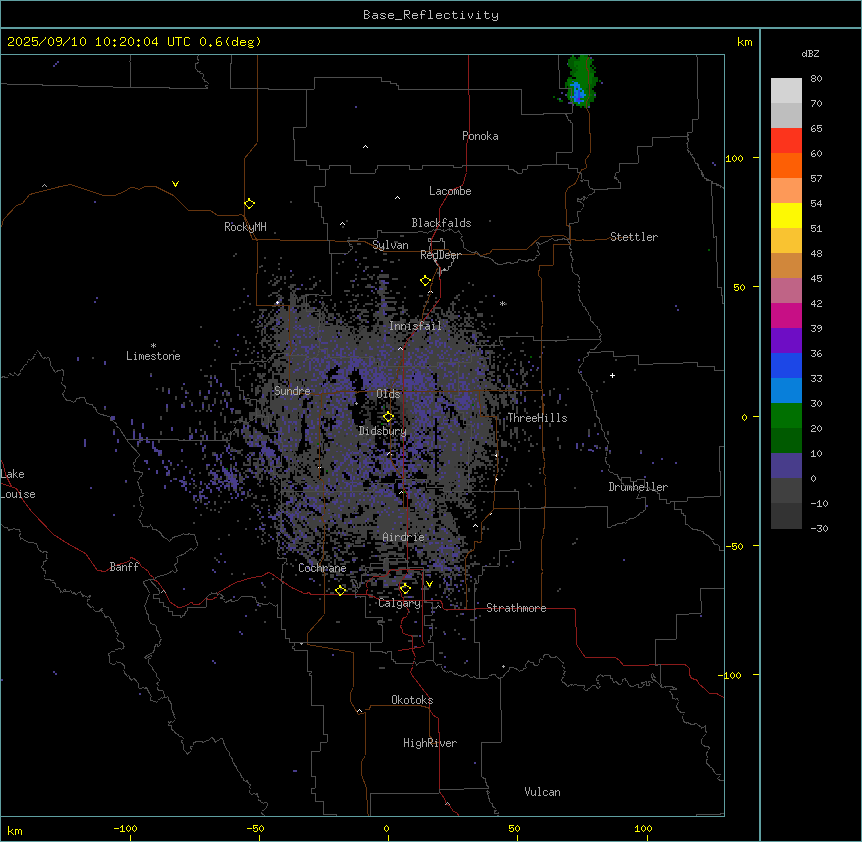Click the white plus marker west of Drumheller

click(x=612, y=375)
